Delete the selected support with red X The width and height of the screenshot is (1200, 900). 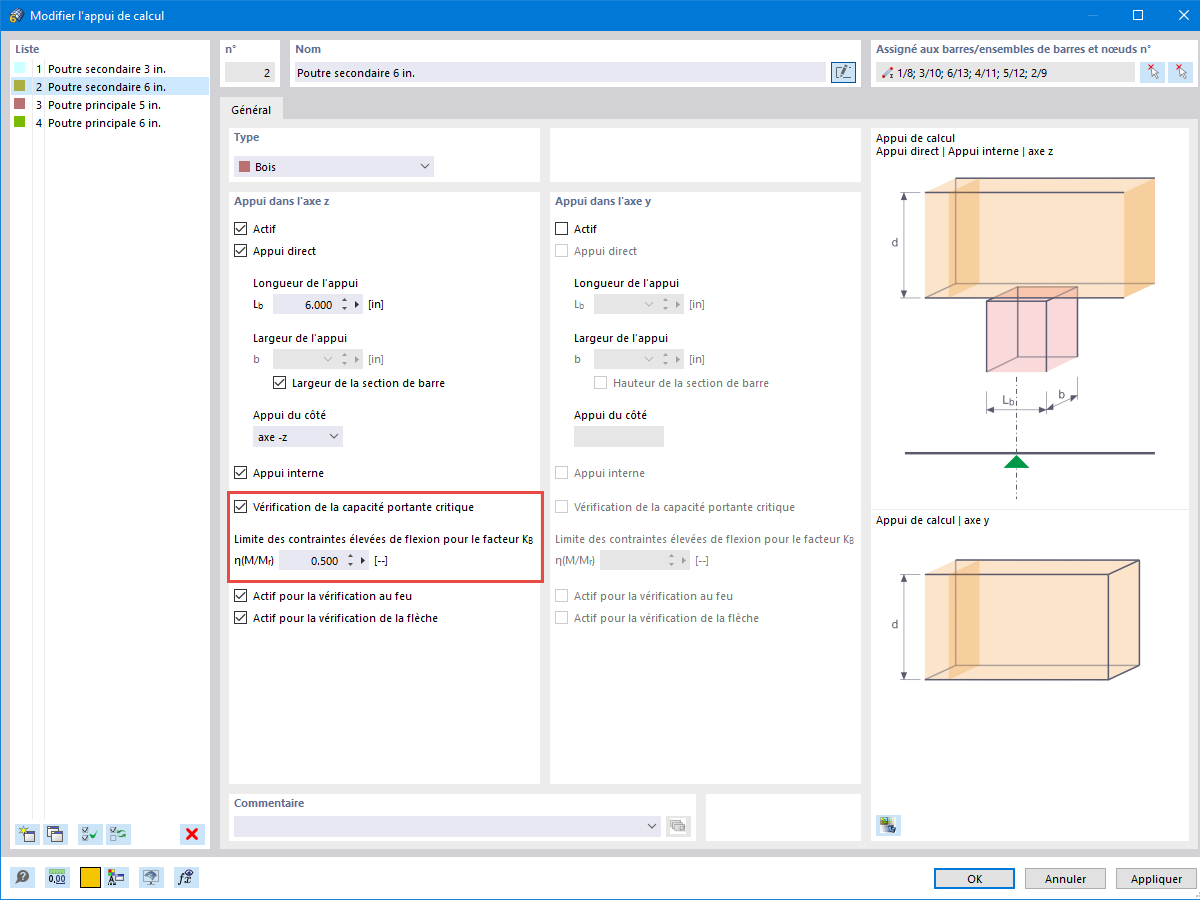coord(193,834)
